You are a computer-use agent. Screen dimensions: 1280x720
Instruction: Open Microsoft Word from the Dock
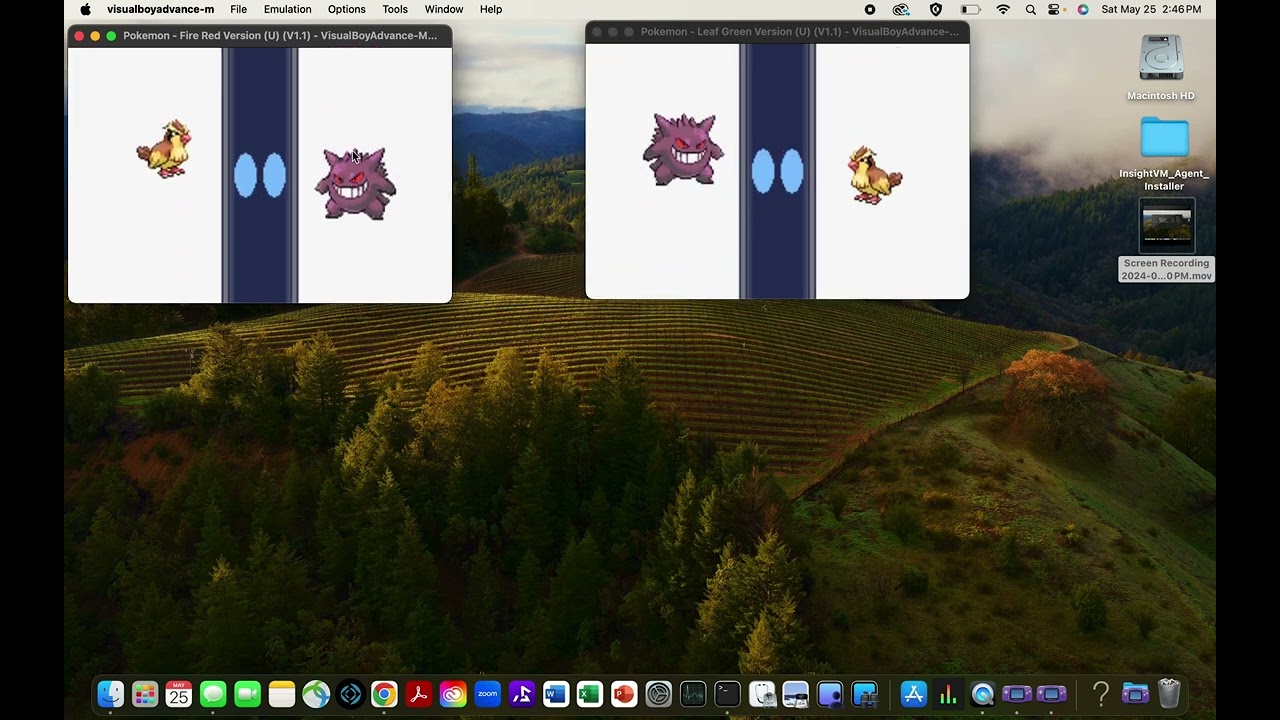555,694
